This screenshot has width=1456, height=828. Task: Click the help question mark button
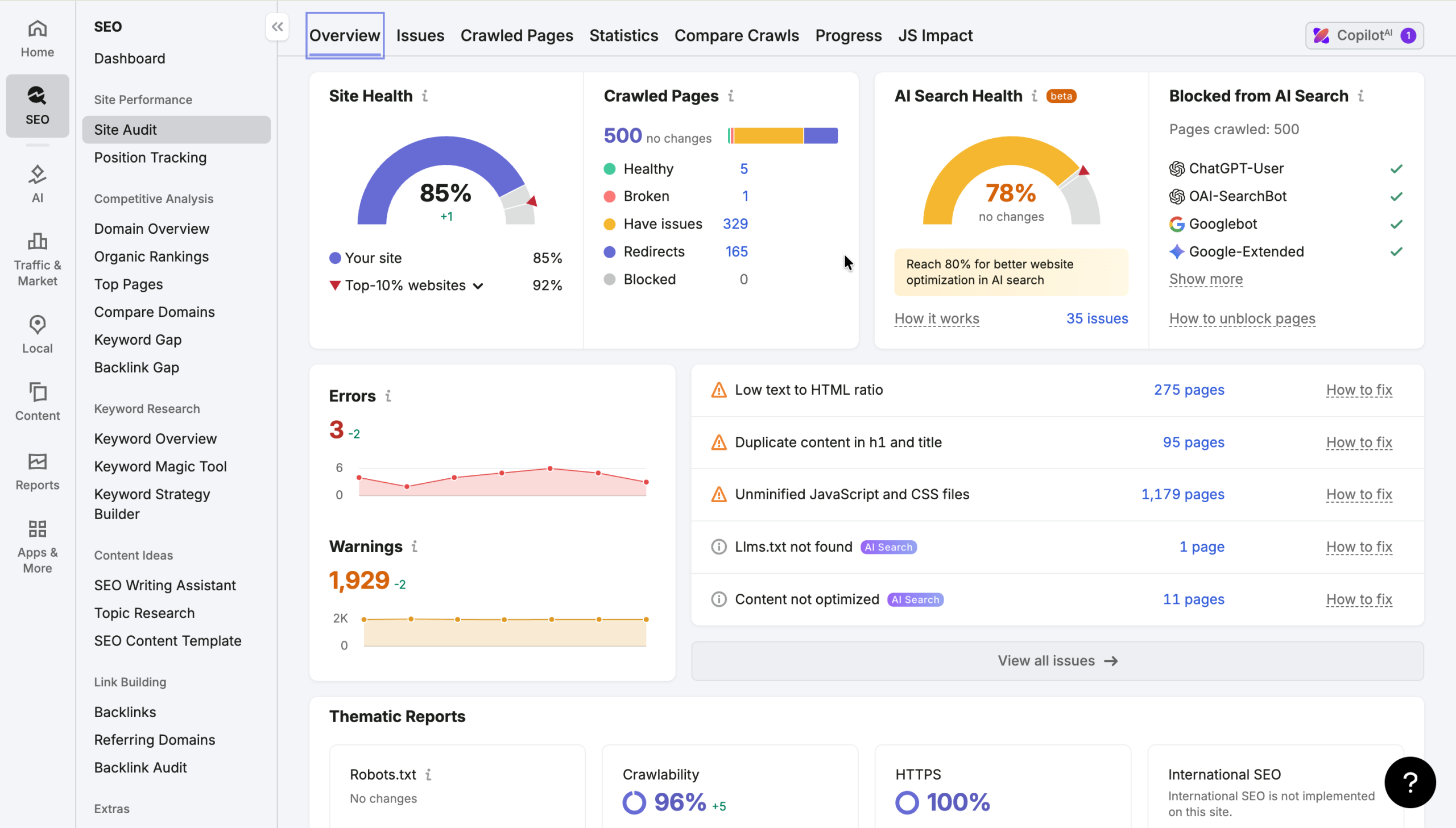[x=1410, y=783]
